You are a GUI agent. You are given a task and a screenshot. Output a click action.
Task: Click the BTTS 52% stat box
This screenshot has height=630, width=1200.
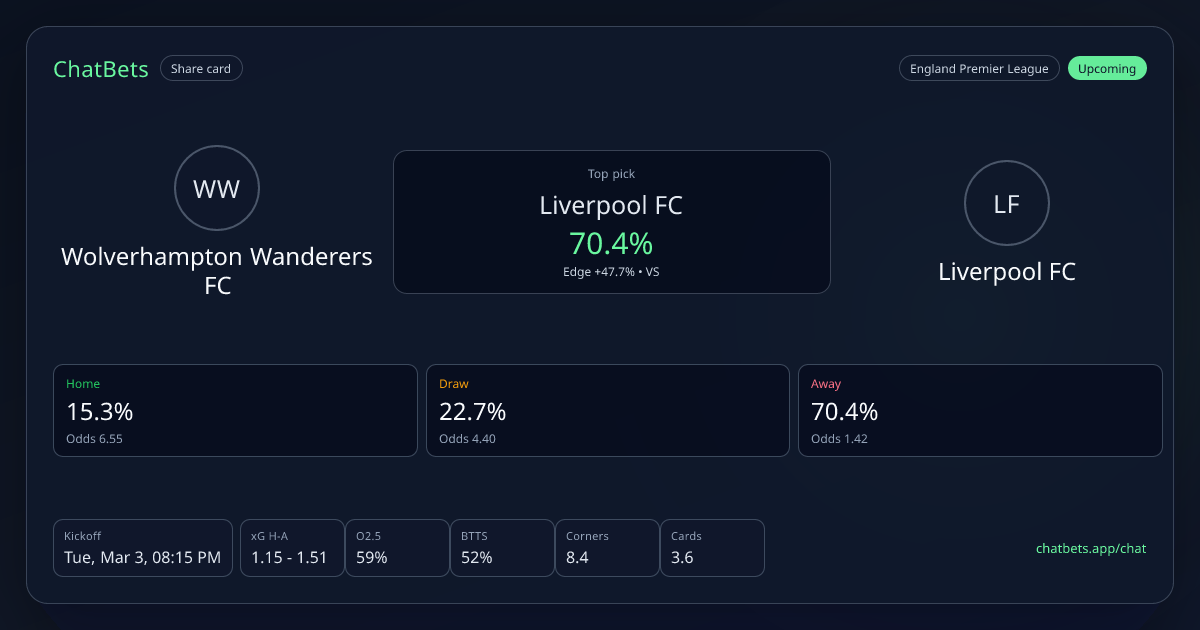coord(502,548)
